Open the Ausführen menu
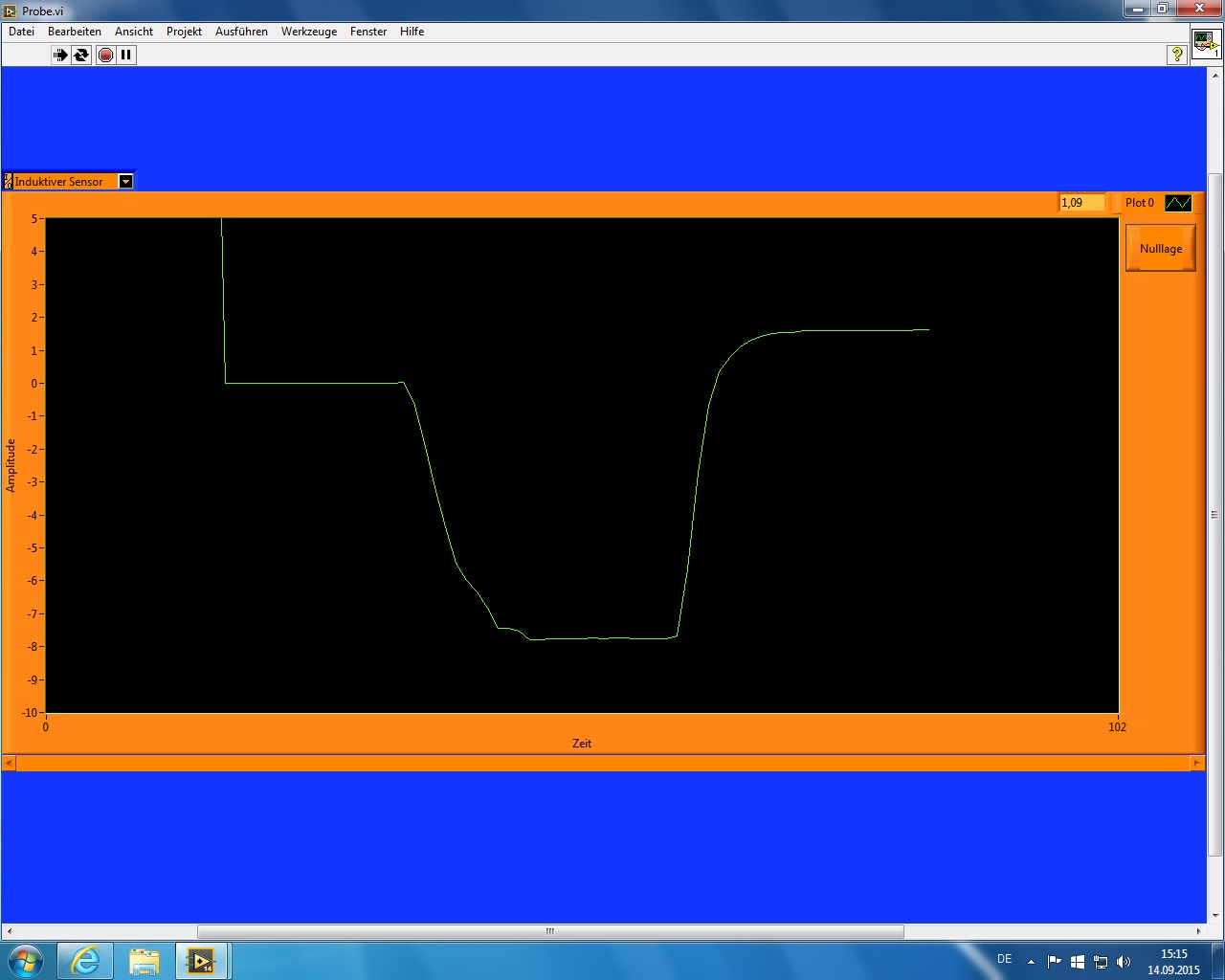 point(241,32)
